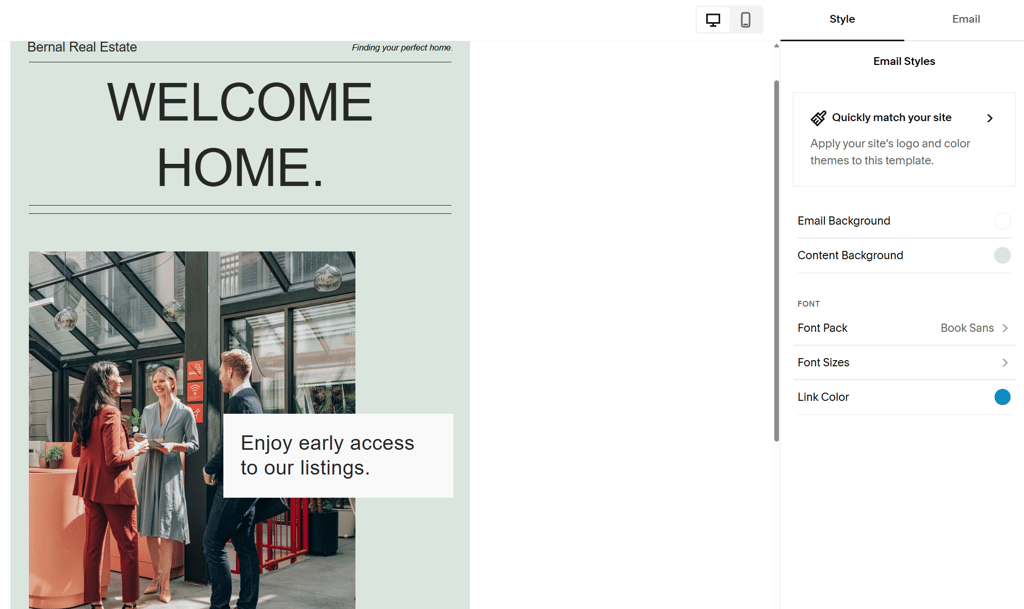Click the Book Sans font pack value
This screenshot has width=1024, height=609.
967,328
